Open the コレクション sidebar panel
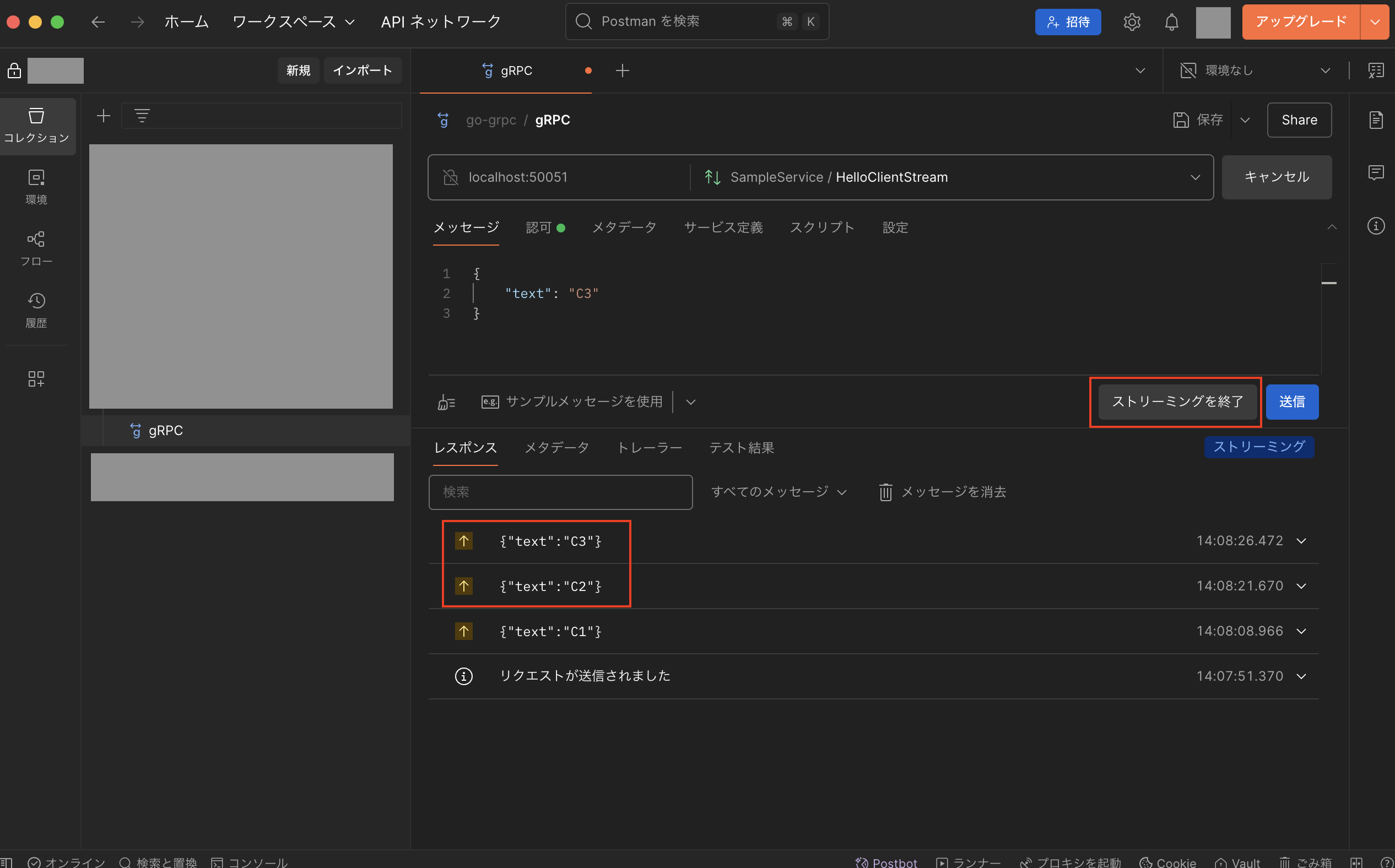 [x=37, y=126]
